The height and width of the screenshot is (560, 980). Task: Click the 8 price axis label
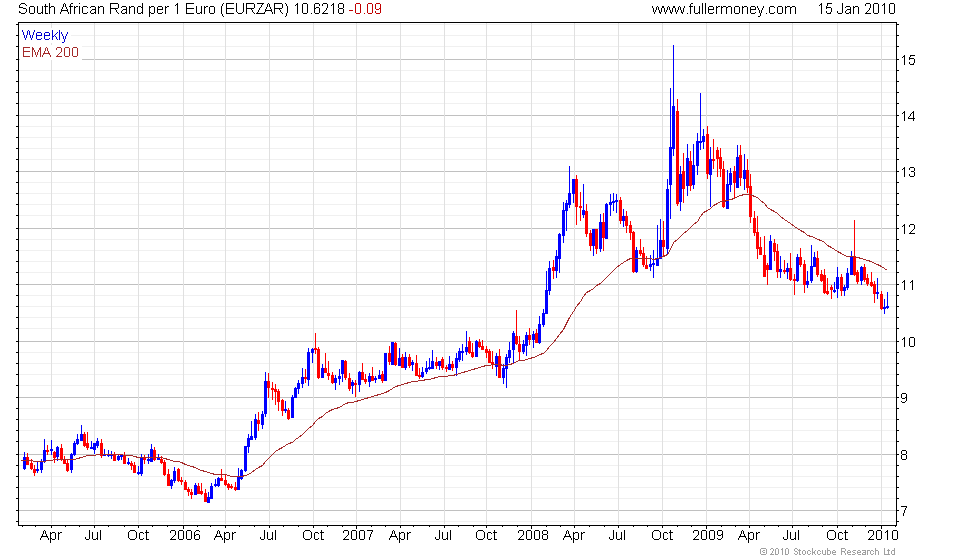904,455
